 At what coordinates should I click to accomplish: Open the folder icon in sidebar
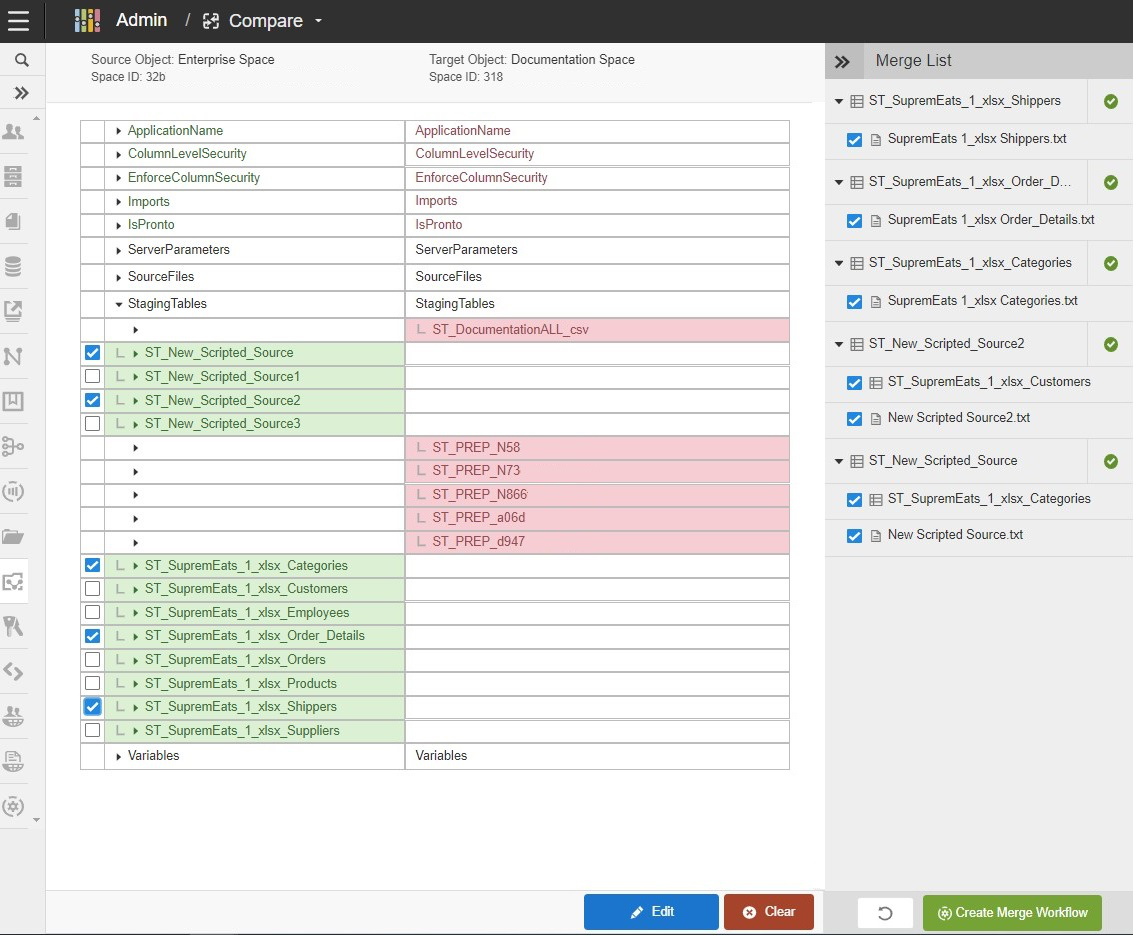(x=14, y=536)
